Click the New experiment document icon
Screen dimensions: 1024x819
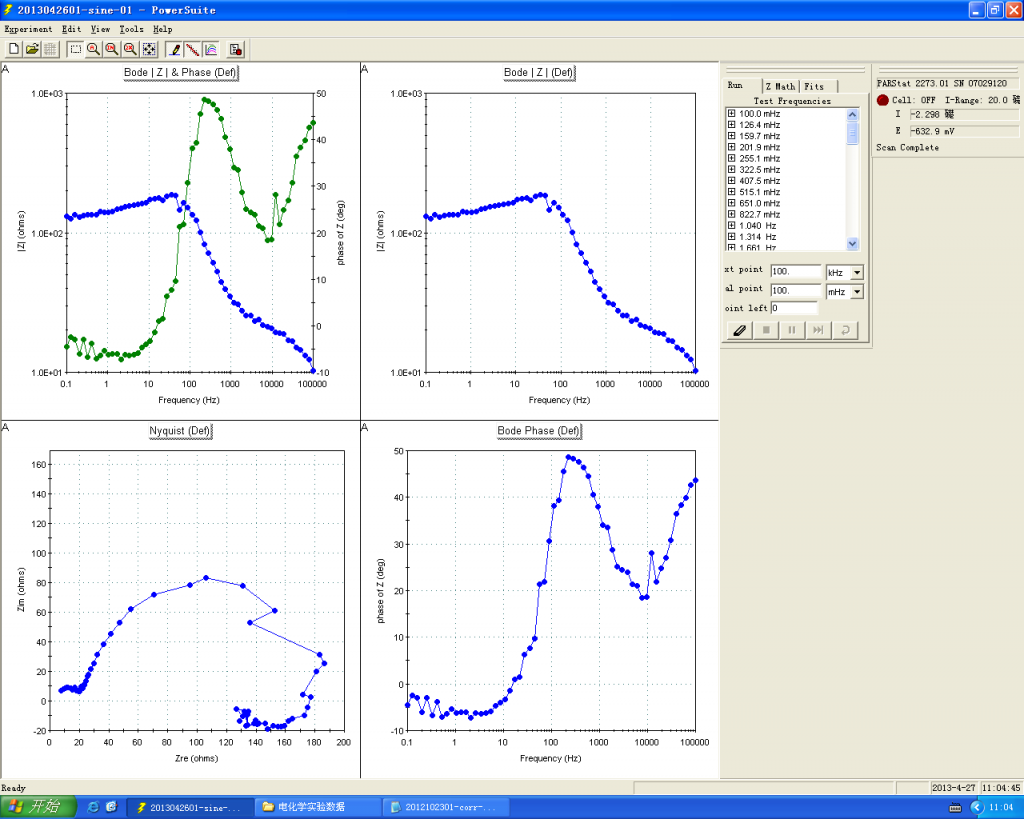(x=14, y=49)
